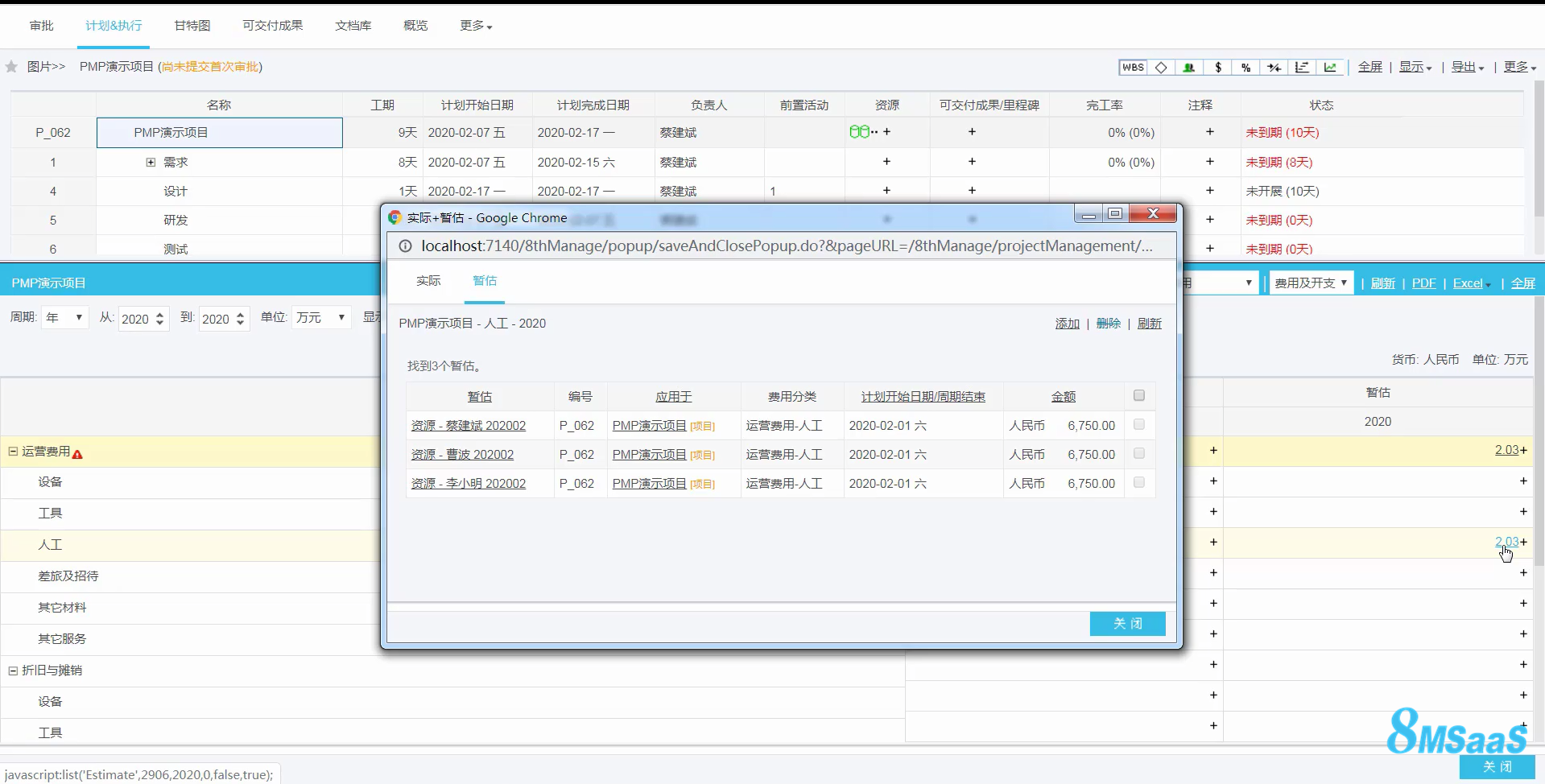
Task: Open the green resources people icon
Action: pos(1189,68)
